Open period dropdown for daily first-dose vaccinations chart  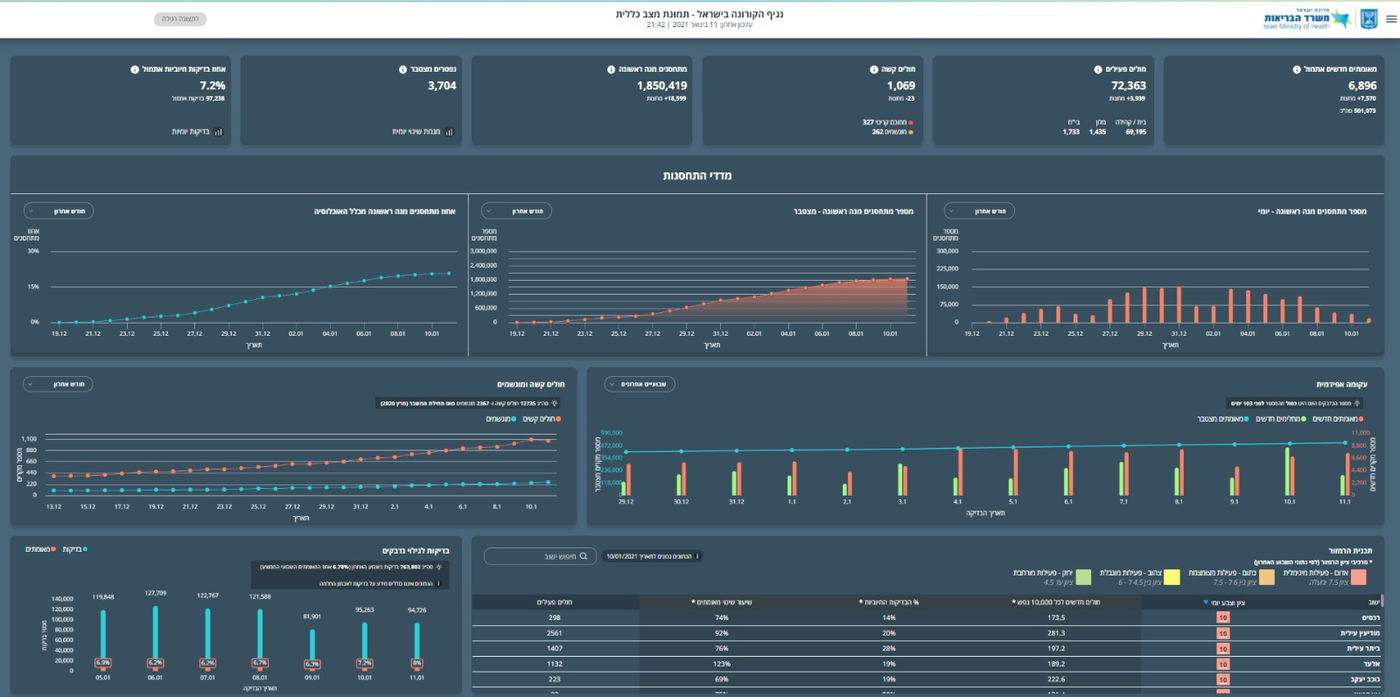(979, 211)
